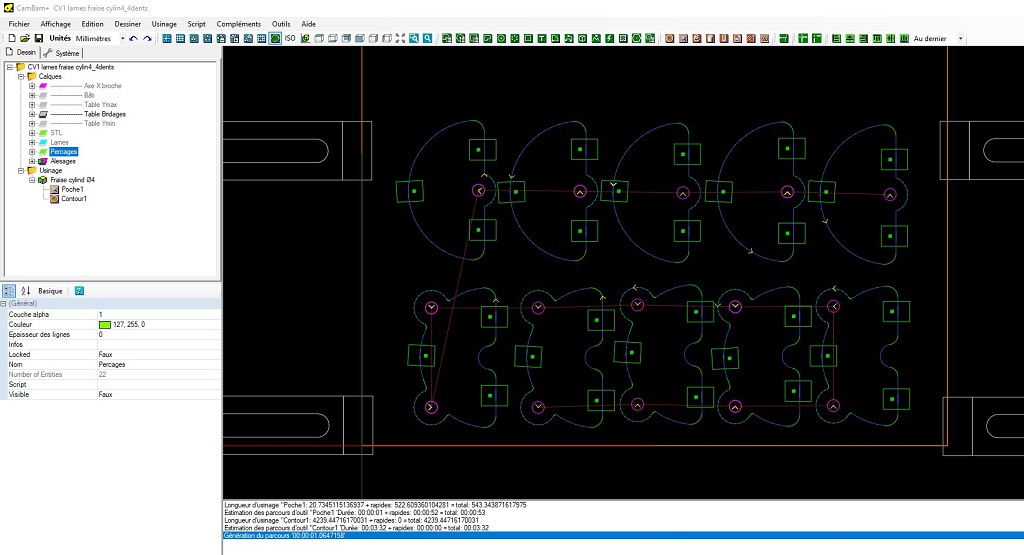Open the Unités Millimètres dropdown
The image size is (1024, 555).
click(x=123, y=38)
